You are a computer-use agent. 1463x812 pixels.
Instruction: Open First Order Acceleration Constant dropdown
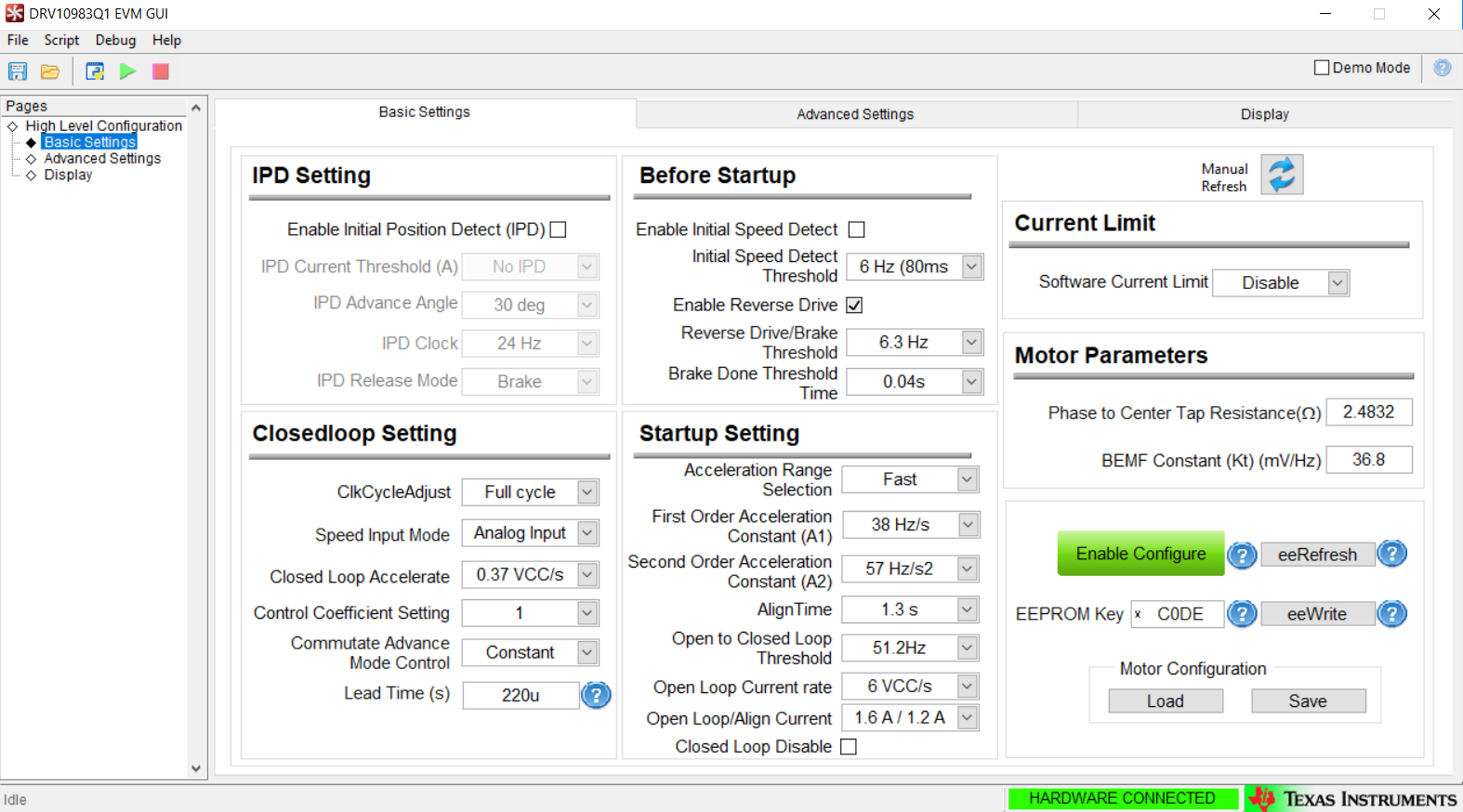(910, 525)
